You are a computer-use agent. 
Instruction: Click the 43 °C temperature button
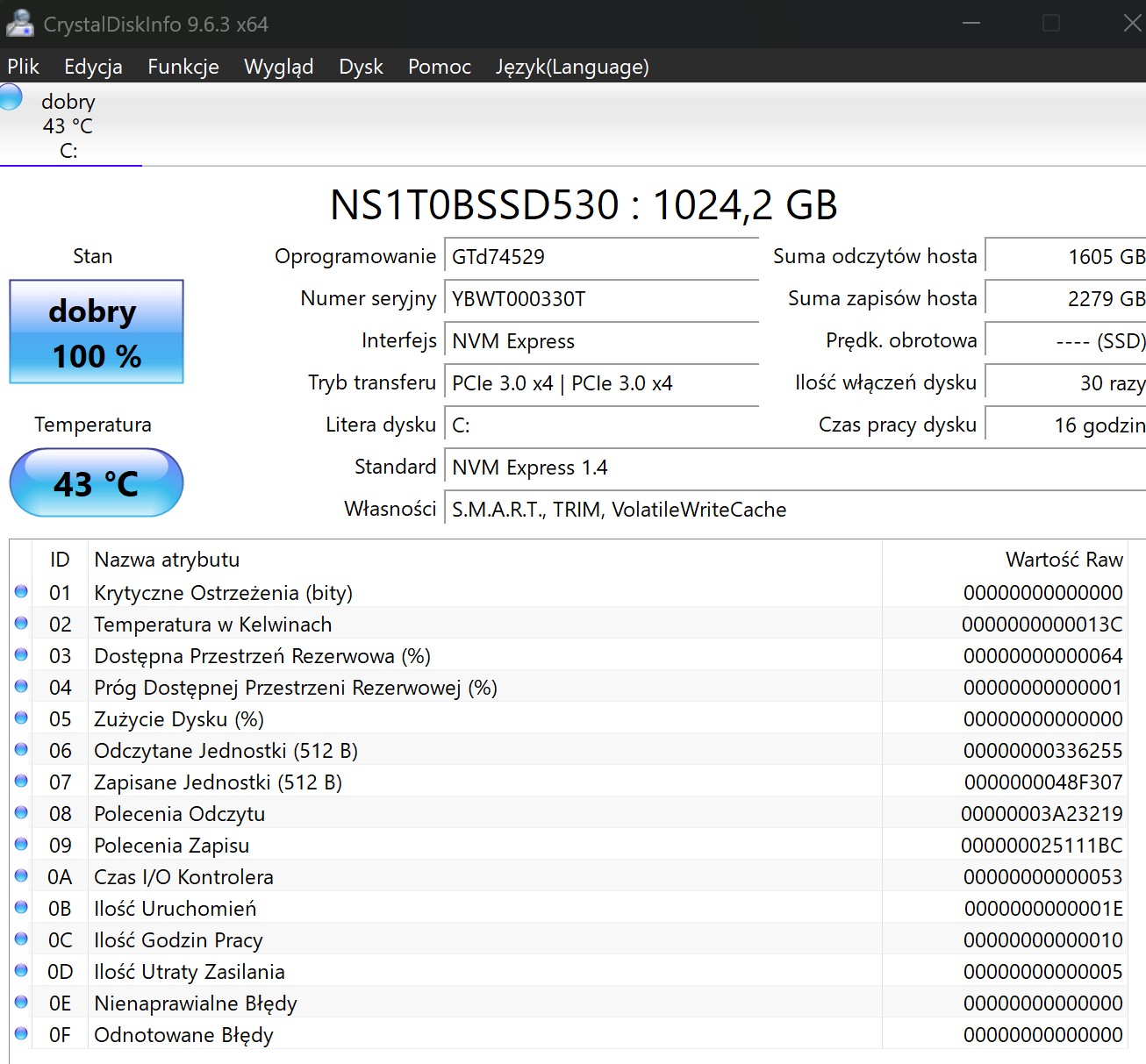pos(97,483)
